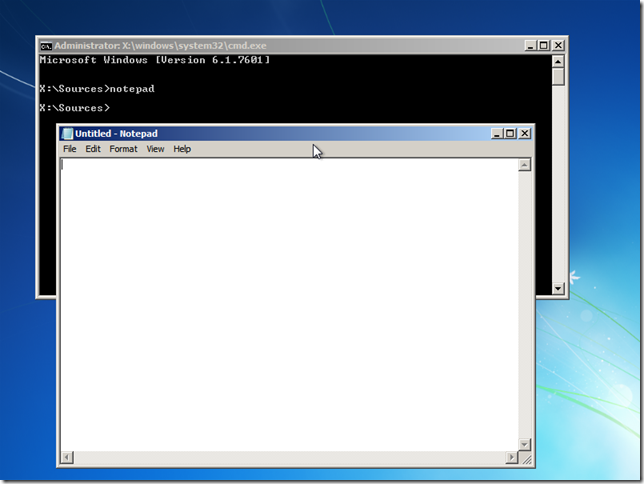Image resolution: width=644 pixels, height=484 pixels.
Task: Open Notepad's Help menu
Action: click(x=182, y=149)
